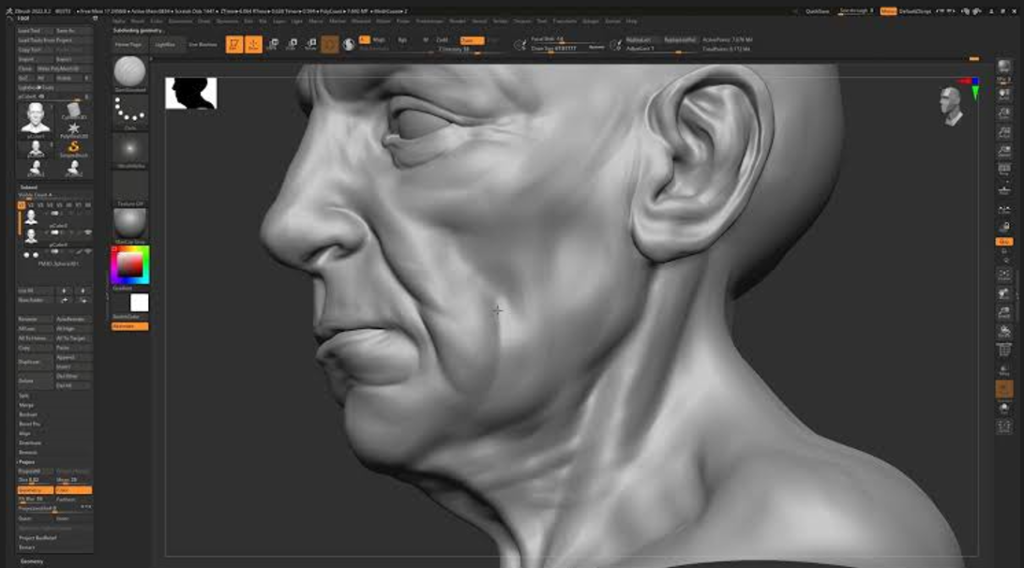This screenshot has width=1024, height=568.
Task: Toggle the Gizmo 3D icon
Action: (x=330, y=44)
